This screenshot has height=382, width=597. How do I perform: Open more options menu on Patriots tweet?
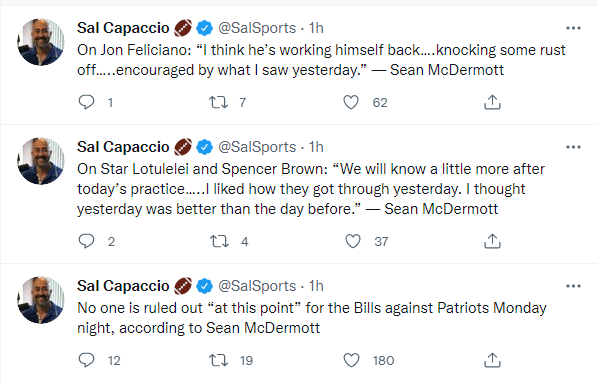coord(573,286)
